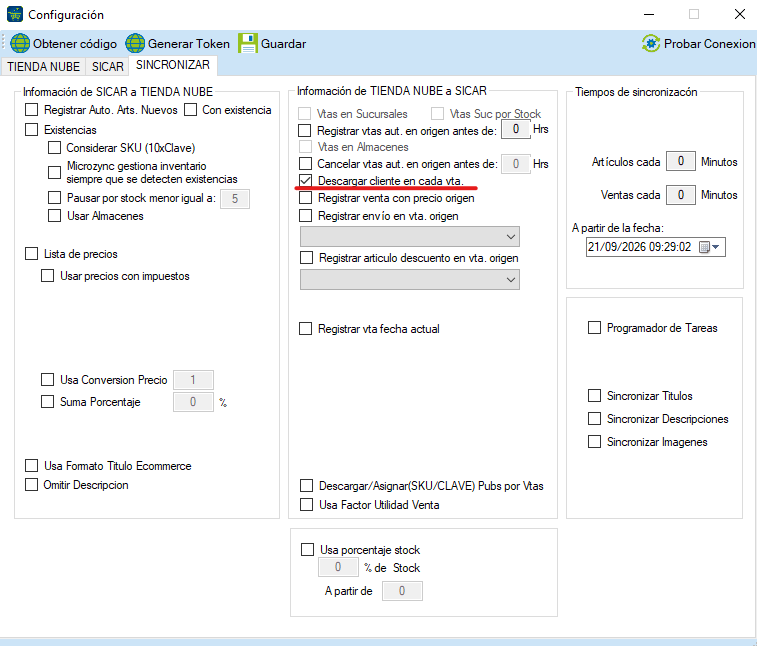Check Sincronizar Descripciones
Image resolution: width=757 pixels, height=646 pixels.
pos(594,419)
